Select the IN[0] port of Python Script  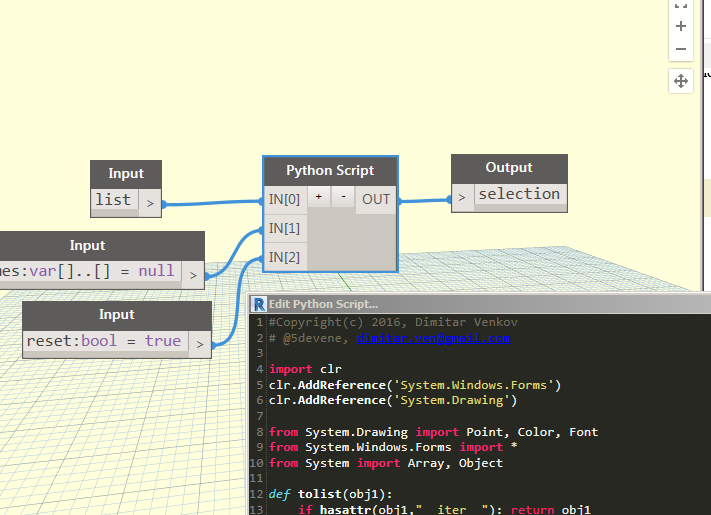[284, 199]
